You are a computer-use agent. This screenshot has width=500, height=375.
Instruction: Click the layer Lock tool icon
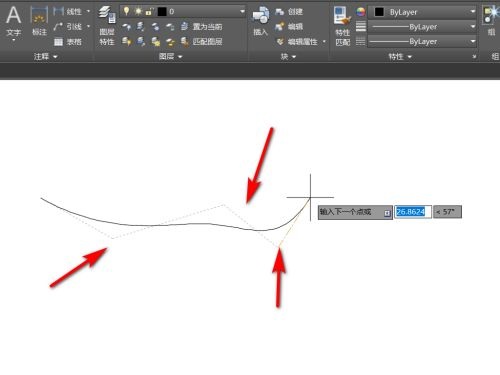click(x=170, y=27)
